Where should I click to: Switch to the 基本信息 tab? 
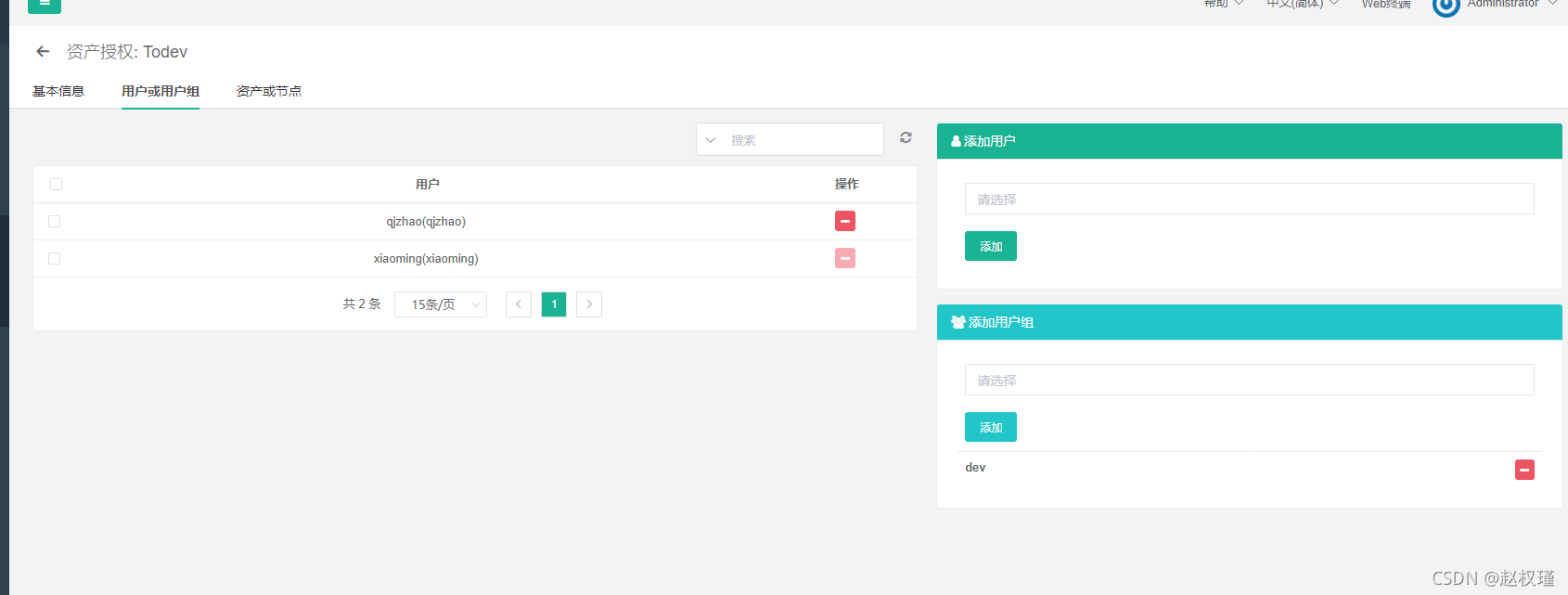point(58,91)
